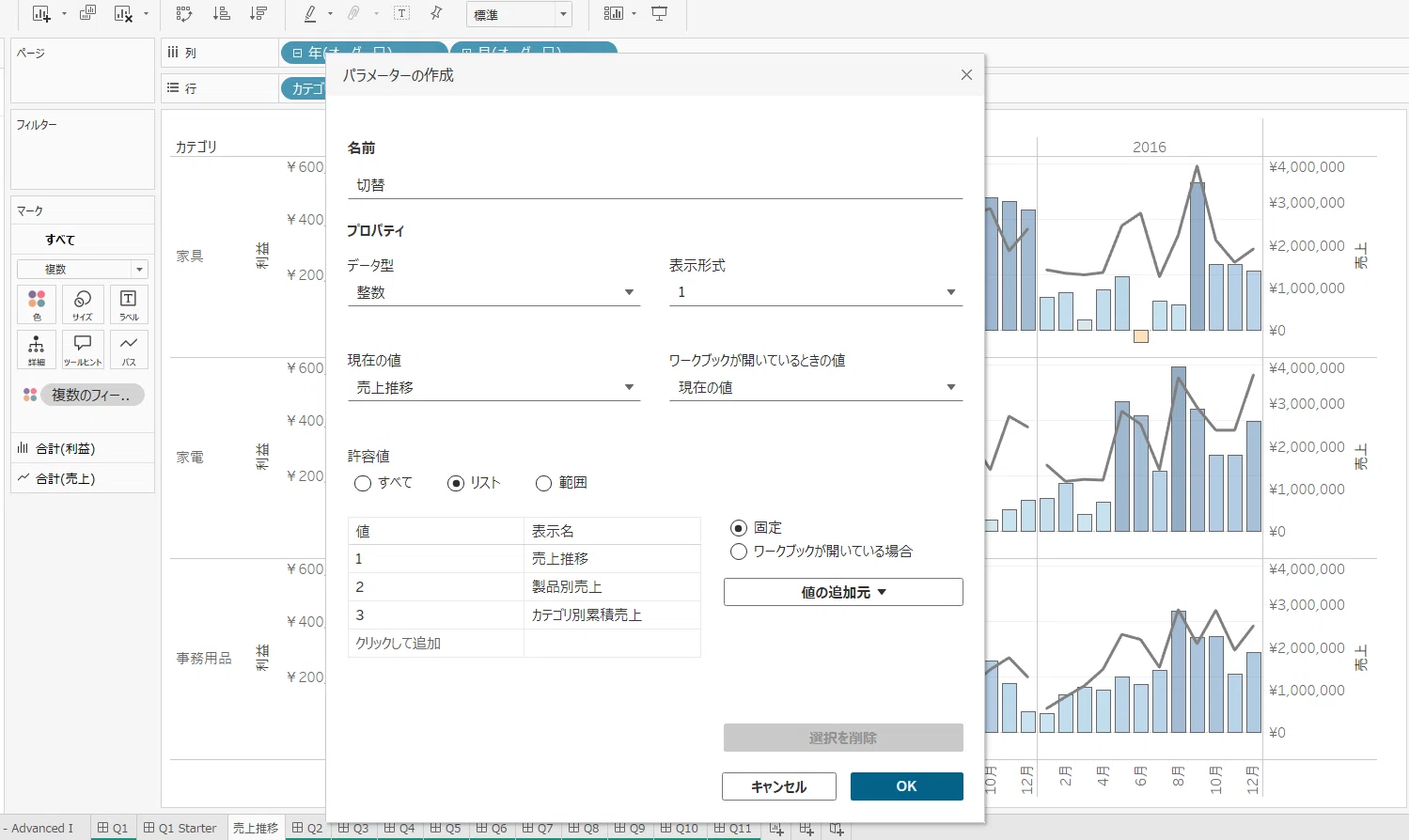Click the 事務用品 category row label

(204, 659)
